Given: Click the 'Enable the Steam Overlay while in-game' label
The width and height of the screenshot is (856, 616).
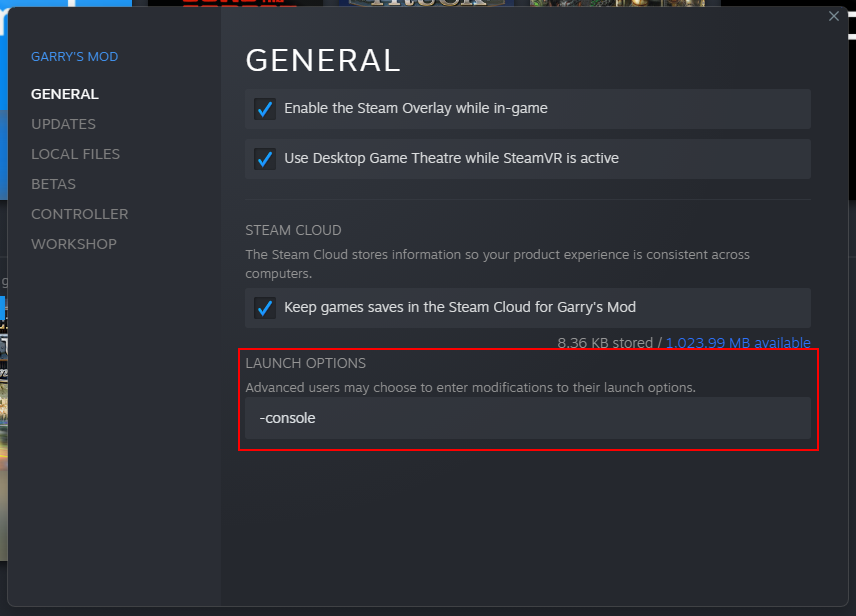Looking at the screenshot, I should (x=415, y=108).
